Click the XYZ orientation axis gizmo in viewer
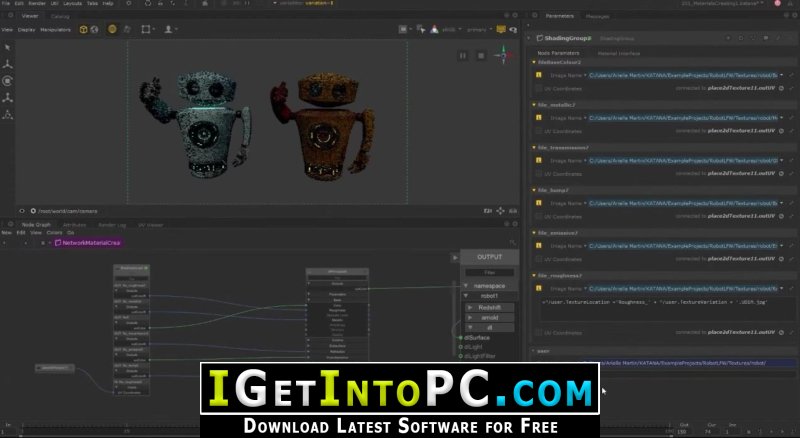This screenshot has width=800, height=438. pyautogui.click(x=503, y=55)
